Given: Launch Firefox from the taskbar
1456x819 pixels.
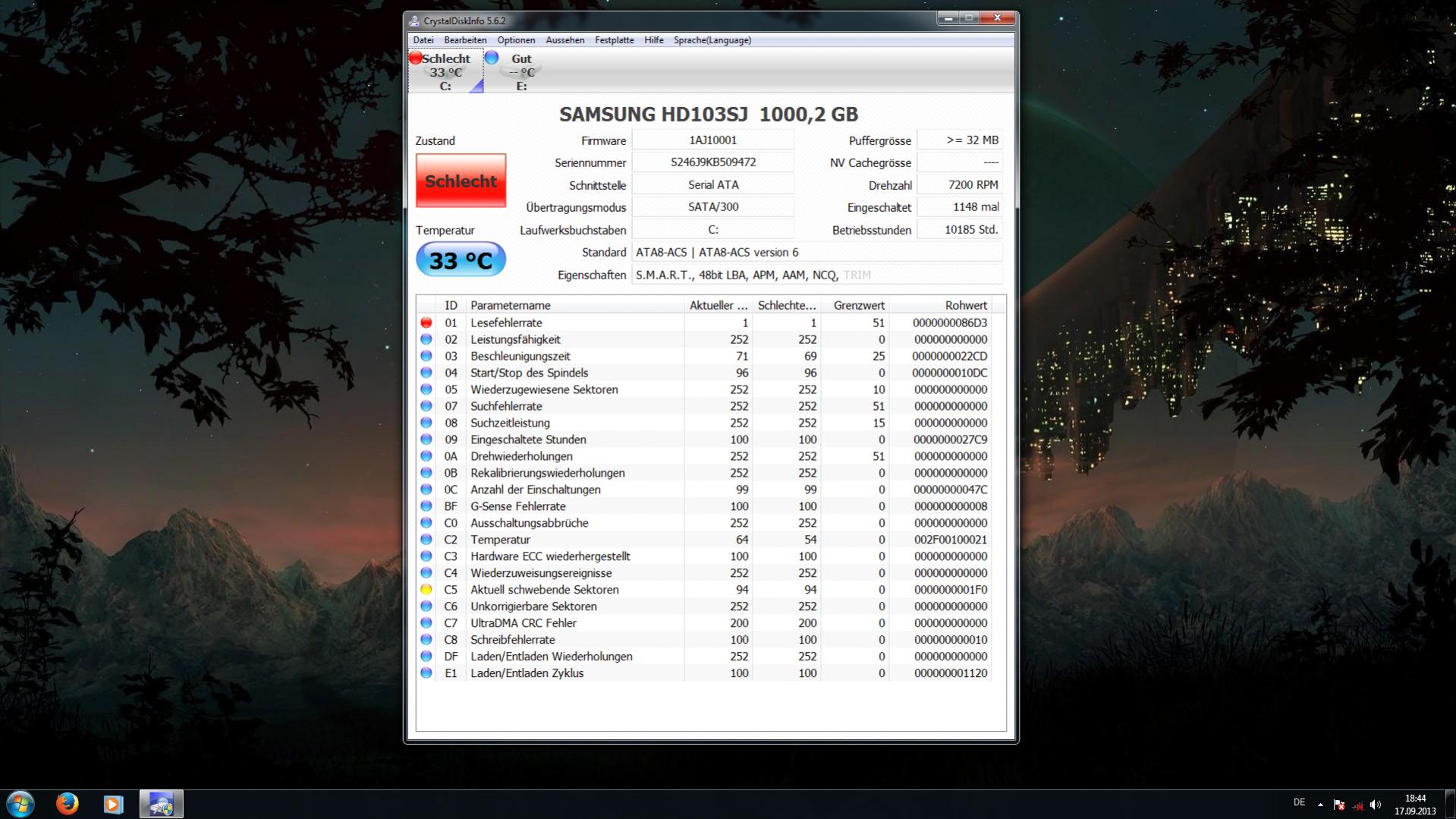Looking at the screenshot, I should 67,804.
